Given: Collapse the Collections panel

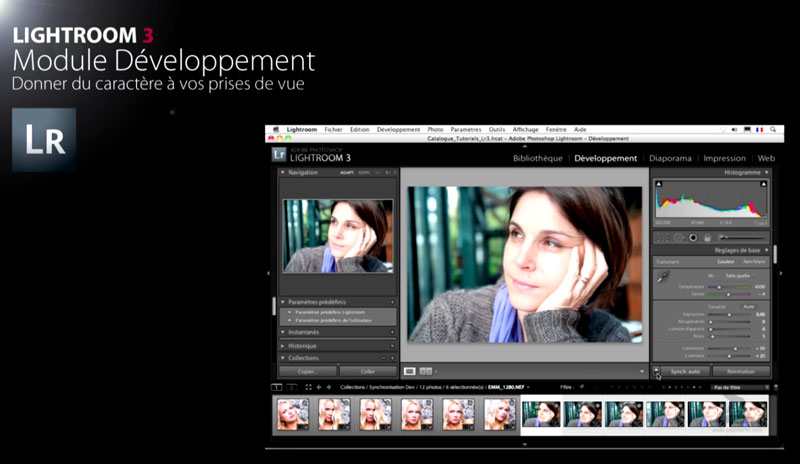Looking at the screenshot, I should coord(283,358).
